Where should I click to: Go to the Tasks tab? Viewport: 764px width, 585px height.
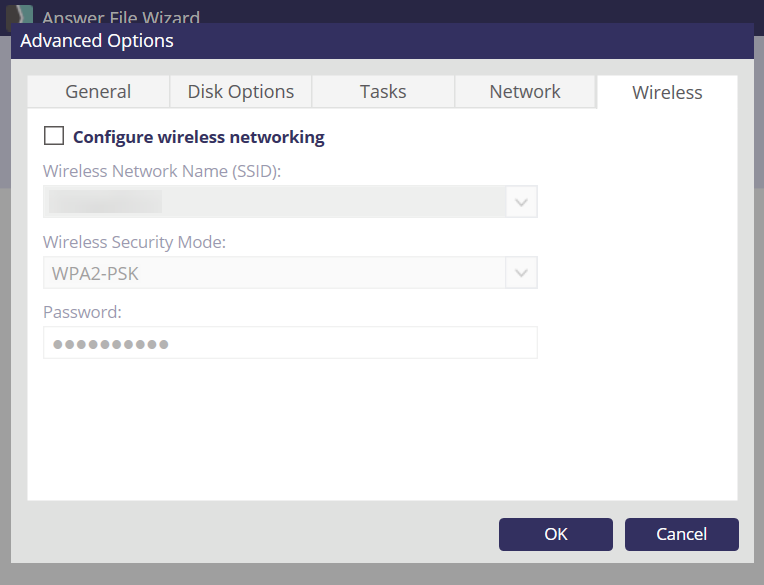coord(383,91)
